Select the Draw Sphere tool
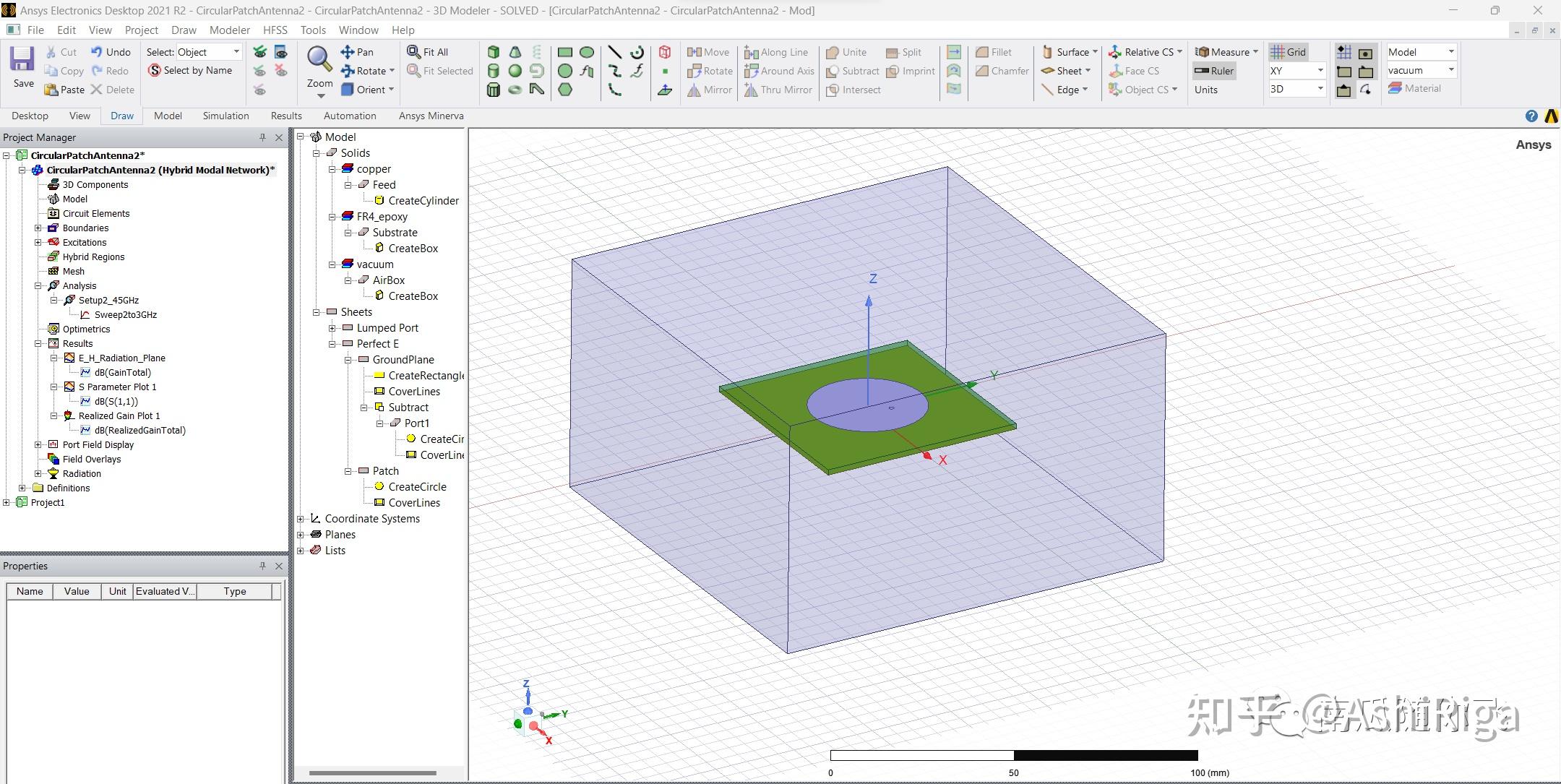 (515, 71)
